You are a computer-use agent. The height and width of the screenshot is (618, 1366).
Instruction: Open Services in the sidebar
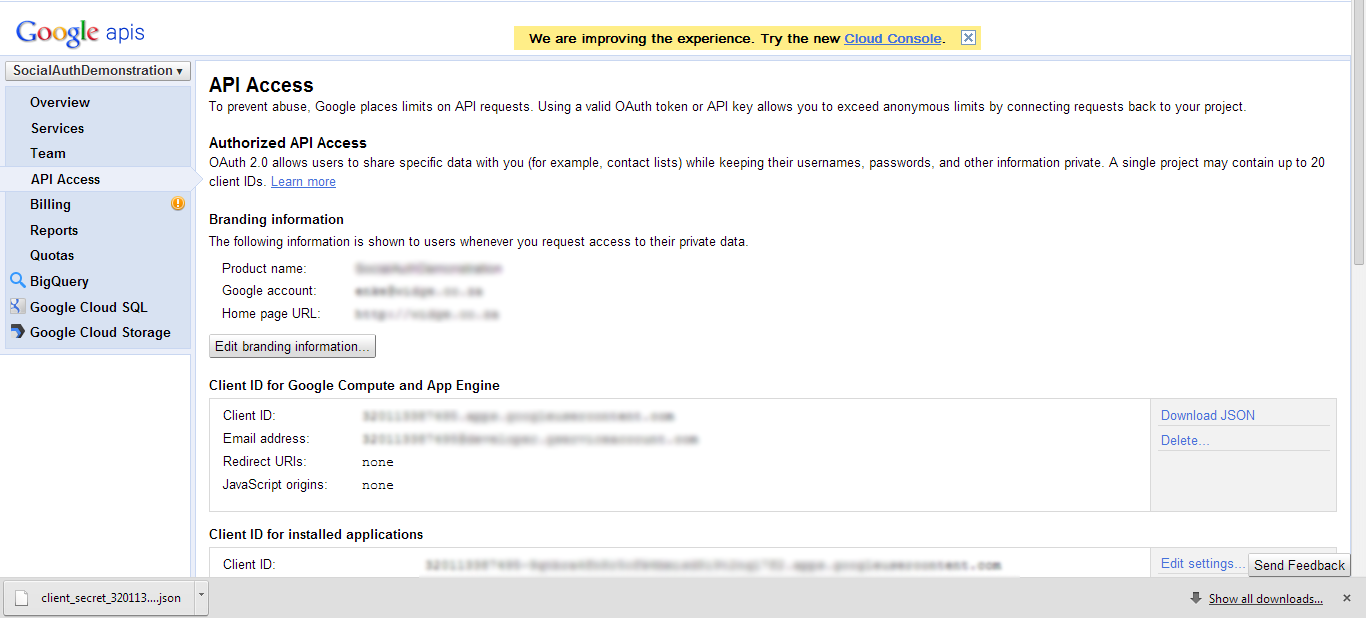(x=57, y=128)
